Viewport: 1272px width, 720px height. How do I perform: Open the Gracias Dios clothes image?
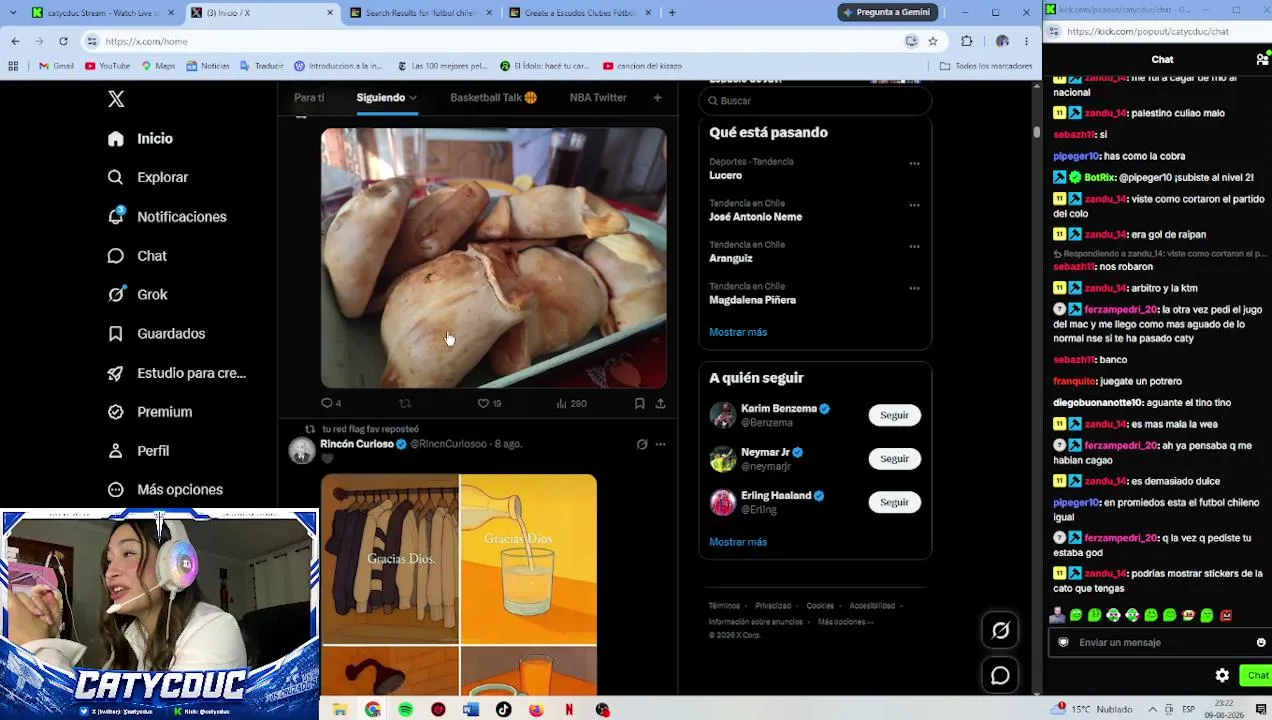point(390,559)
